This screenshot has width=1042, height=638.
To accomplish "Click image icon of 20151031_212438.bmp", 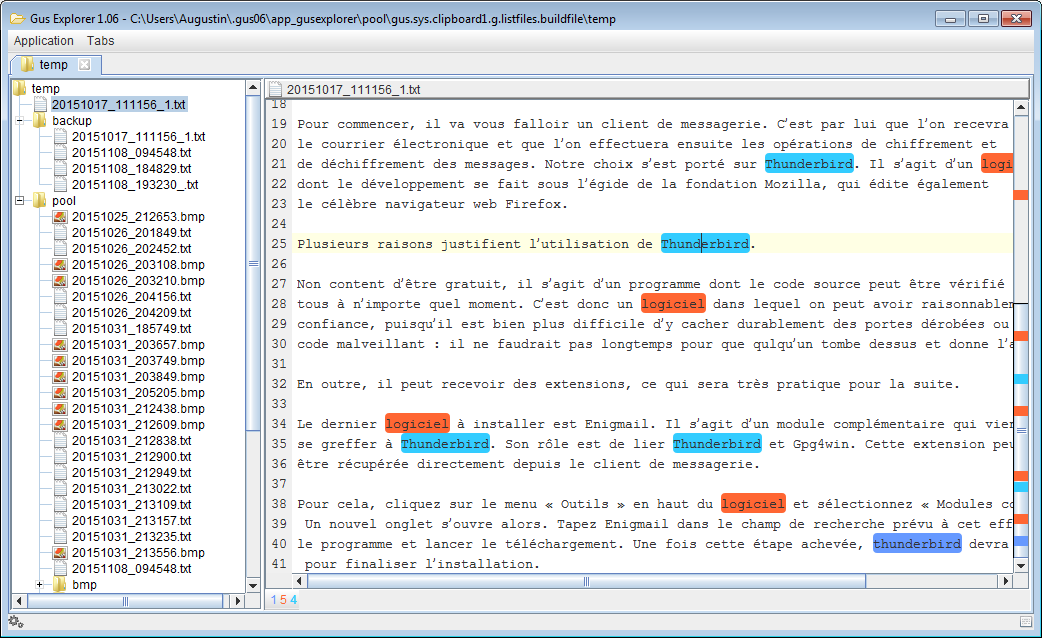I will [x=60, y=408].
